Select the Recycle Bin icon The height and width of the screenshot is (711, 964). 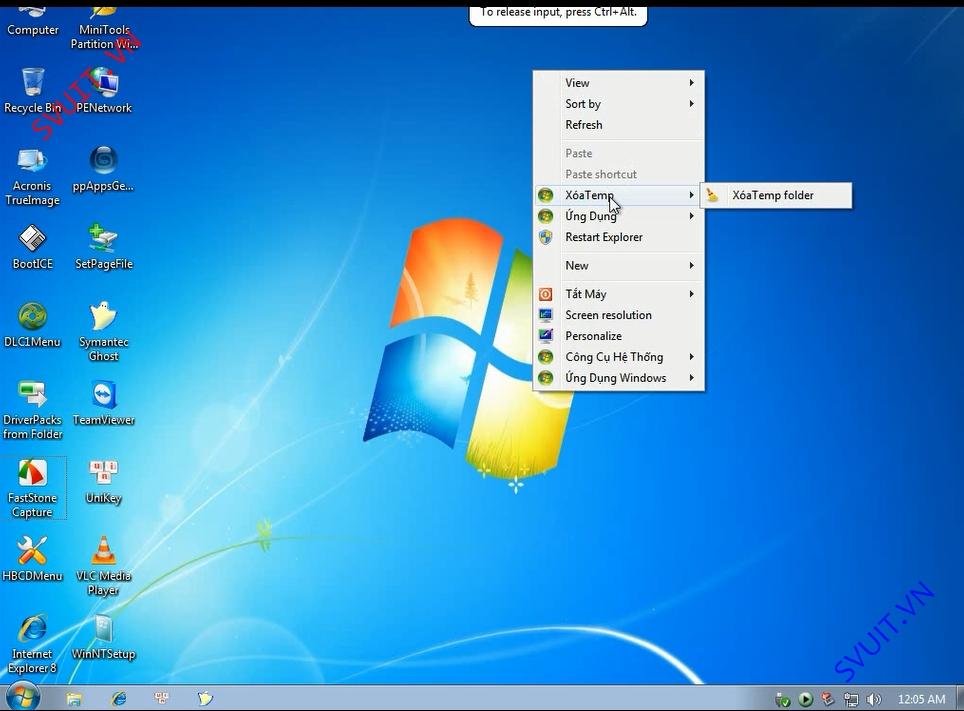[x=33, y=91]
